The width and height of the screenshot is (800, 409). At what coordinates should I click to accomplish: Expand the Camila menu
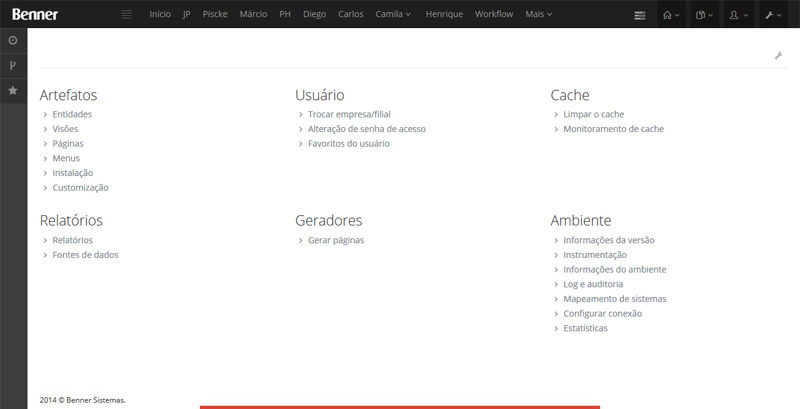point(393,15)
